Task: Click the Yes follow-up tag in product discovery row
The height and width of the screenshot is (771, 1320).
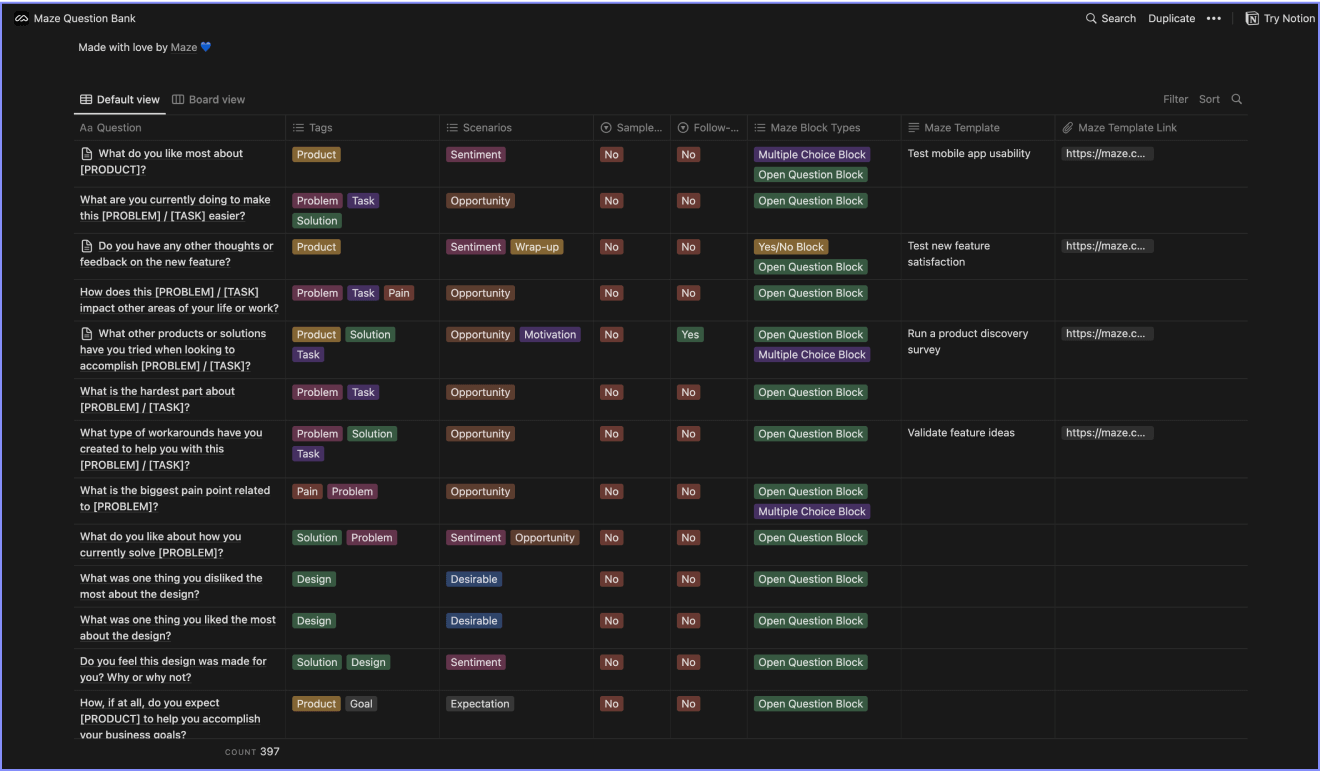Action: click(690, 335)
